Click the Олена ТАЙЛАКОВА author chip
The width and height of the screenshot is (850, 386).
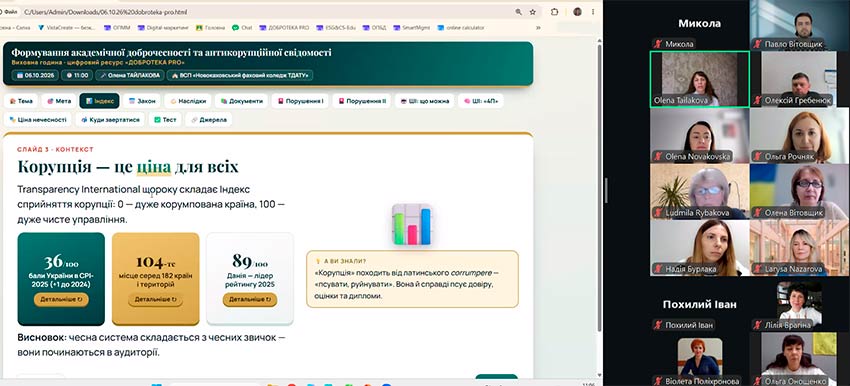point(130,75)
